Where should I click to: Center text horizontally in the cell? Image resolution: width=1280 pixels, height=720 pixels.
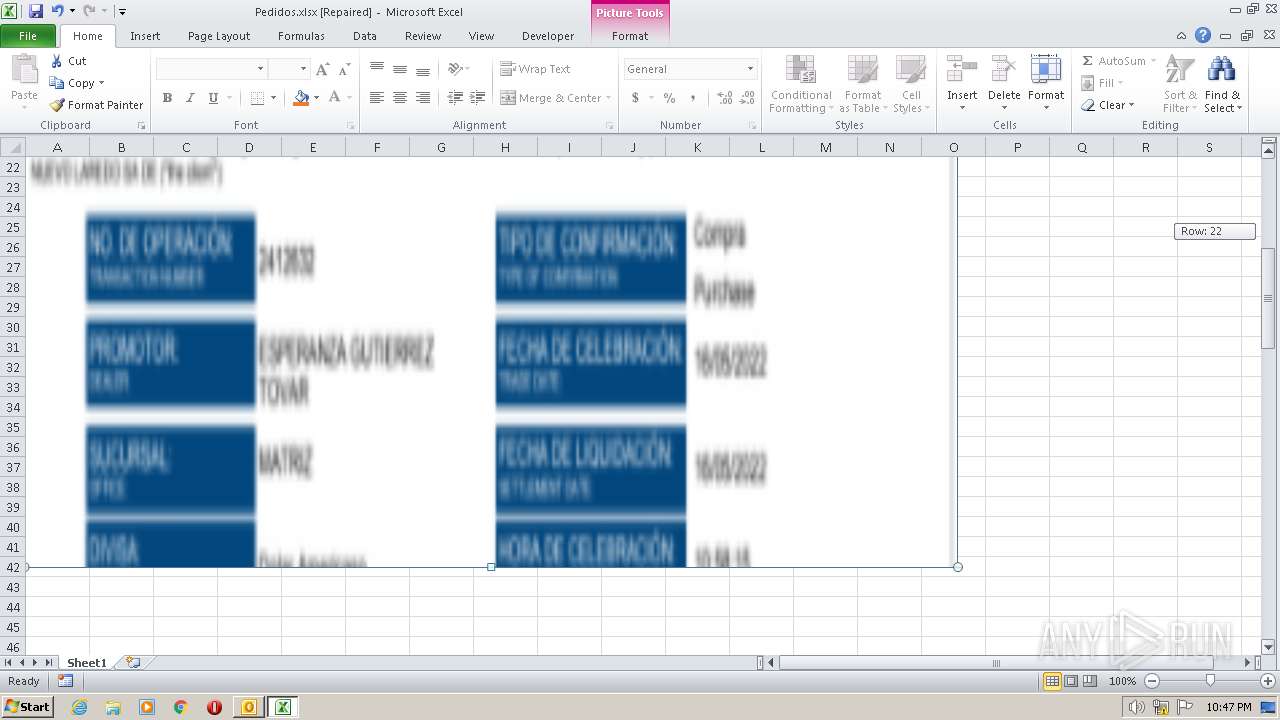point(400,98)
